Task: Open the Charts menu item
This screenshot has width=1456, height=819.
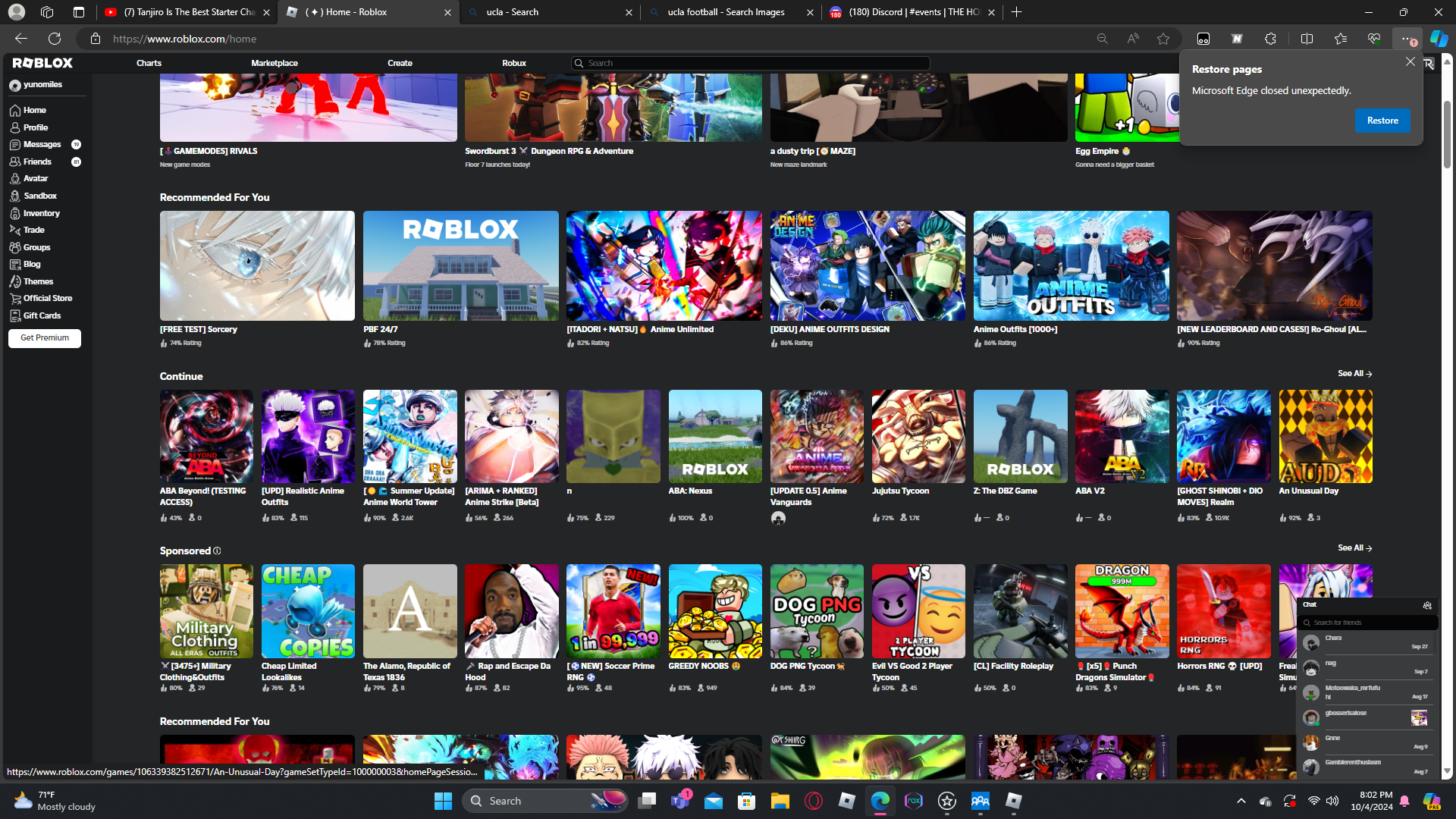Action: [149, 63]
